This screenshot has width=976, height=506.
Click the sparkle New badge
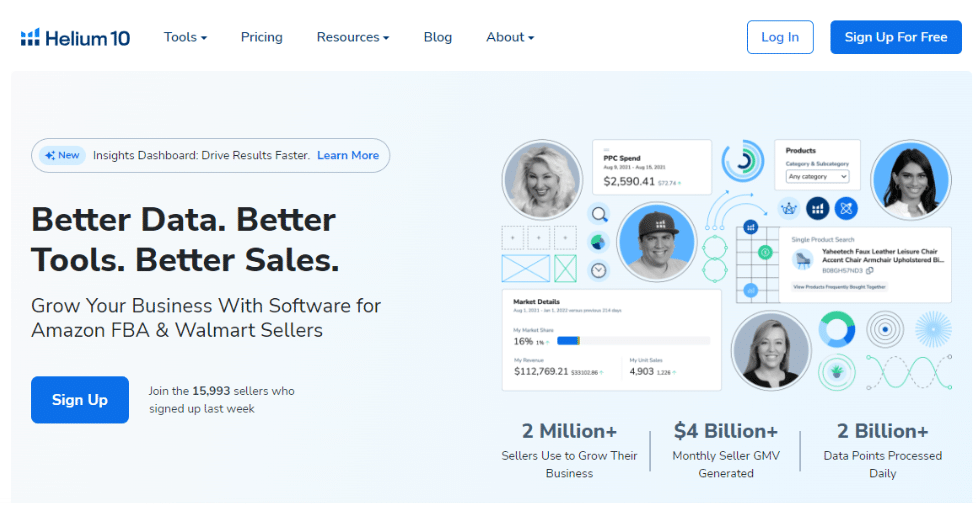point(62,155)
